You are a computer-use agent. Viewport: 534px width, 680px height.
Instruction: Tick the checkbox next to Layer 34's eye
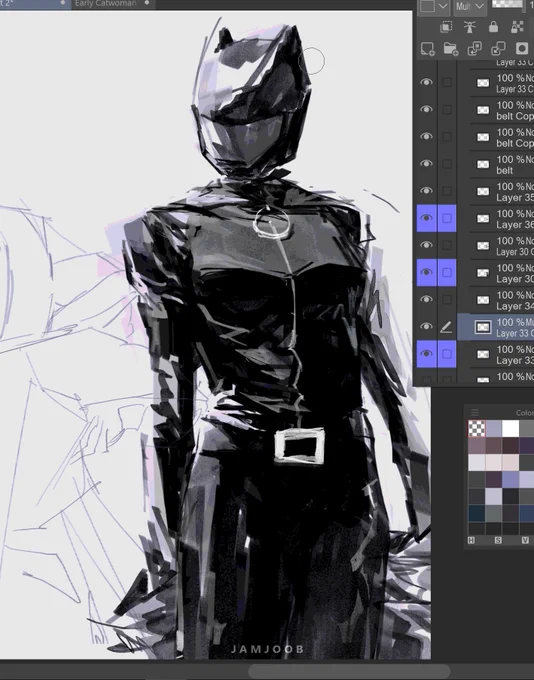tap(447, 300)
